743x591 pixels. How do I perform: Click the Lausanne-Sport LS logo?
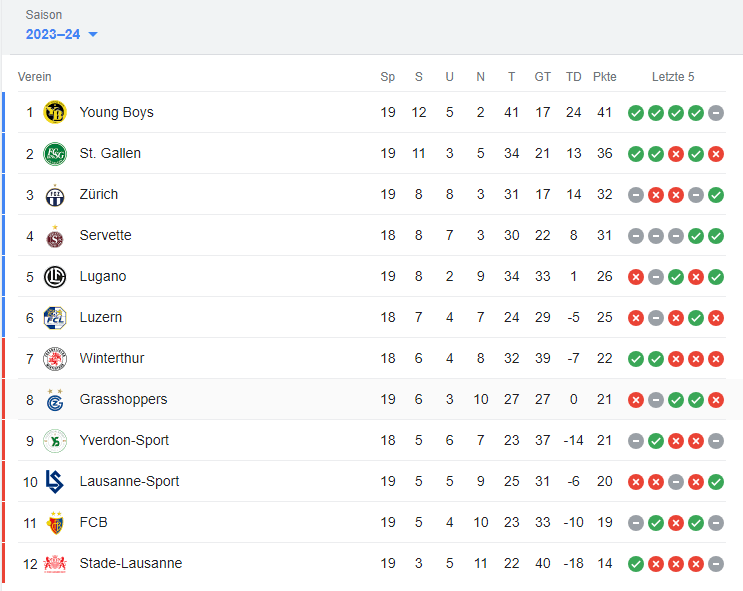click(x=54, y=482)
